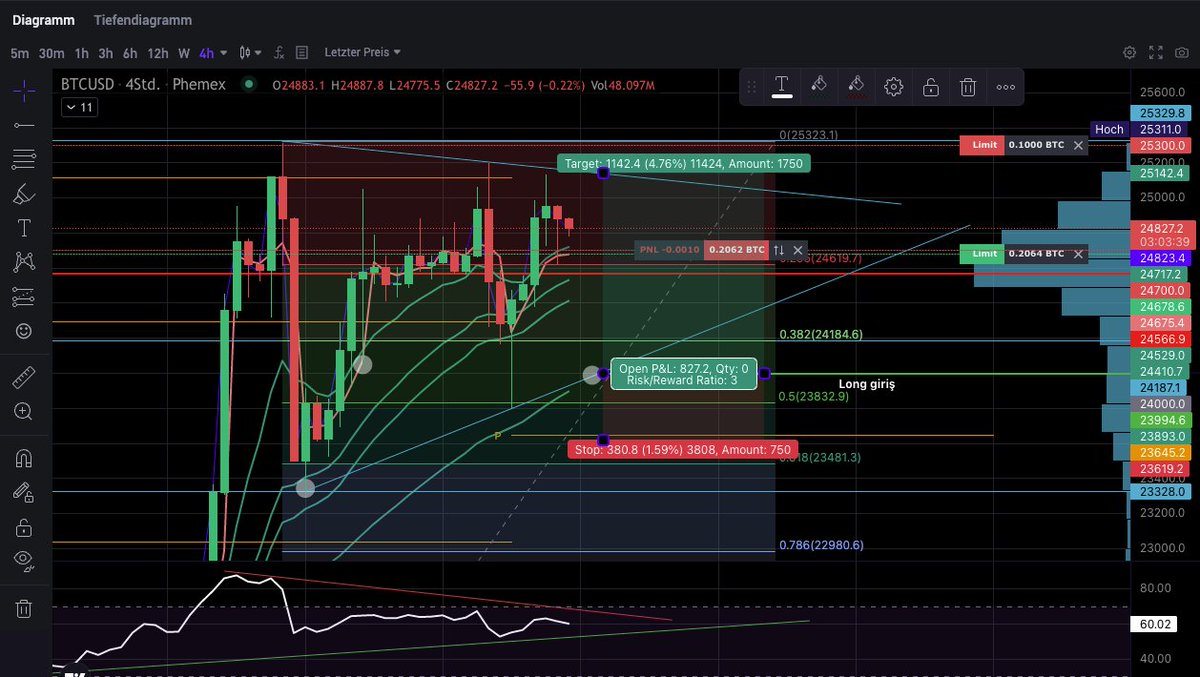Grab the stop level anchor handle
Screen dimensions: 1200x677
pyautogui.click(x=603, y=440)
